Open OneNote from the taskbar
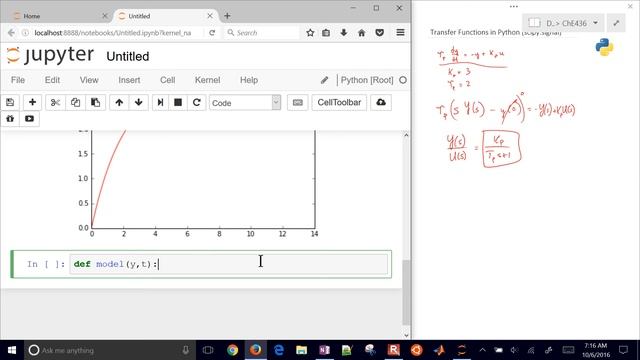The image size is (640, 360). (x=324, y=350)
